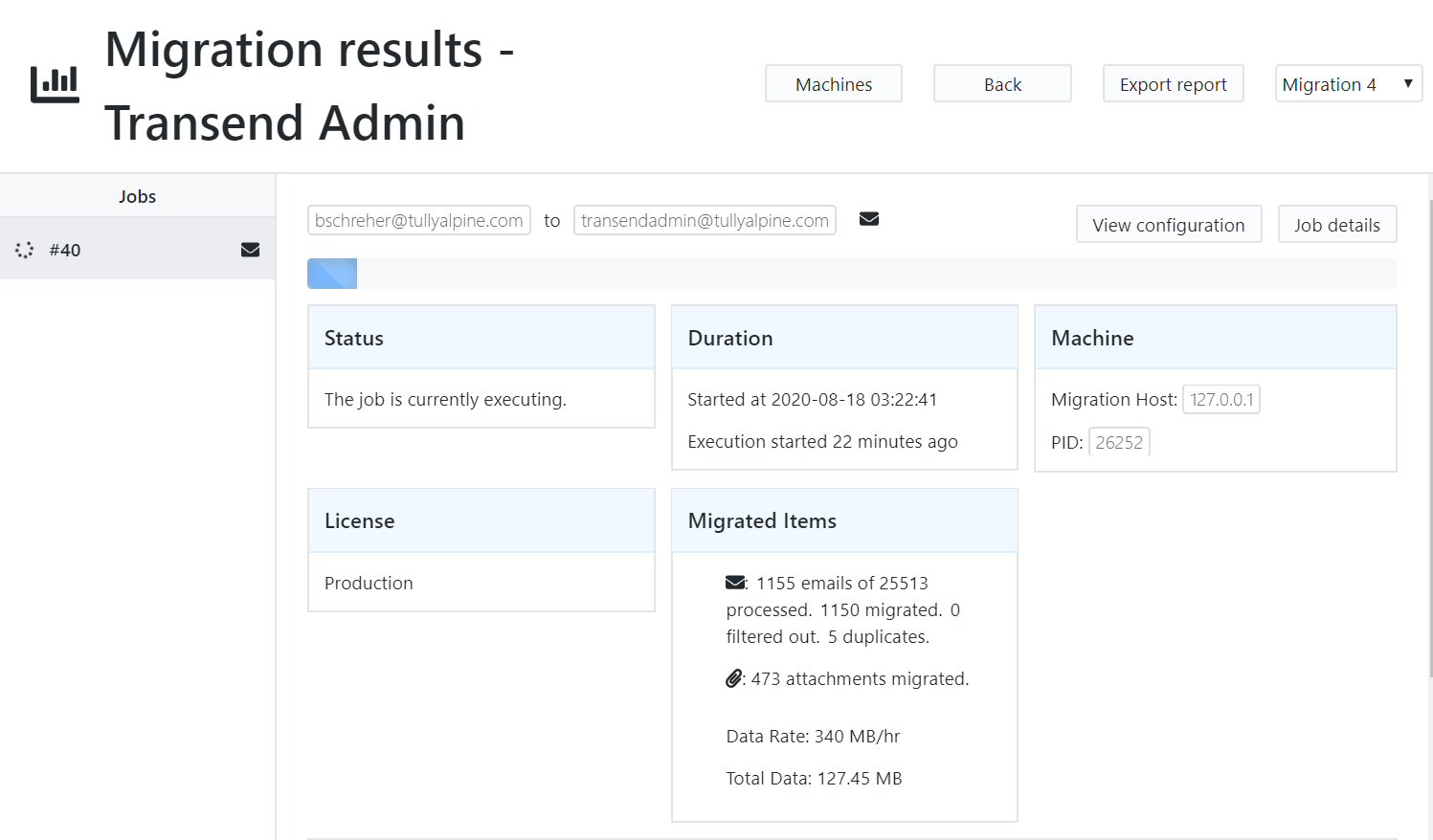The width and height of the screenshot is (1433, 840).
Task: Click 'Data Rate: 340 MB/hr'
Action: coord(813,736)
